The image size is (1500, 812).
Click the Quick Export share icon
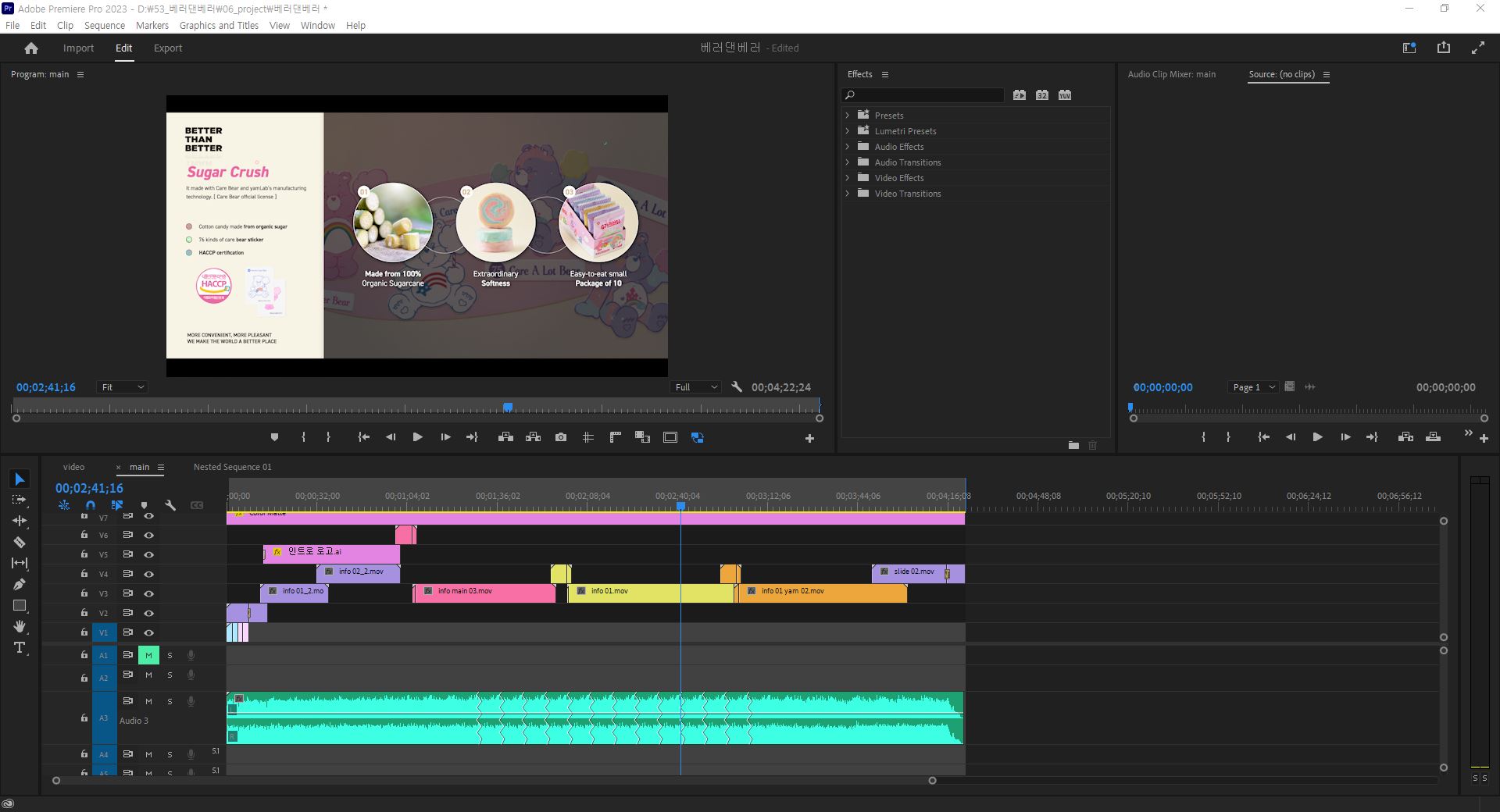(x=1443, y=48)
